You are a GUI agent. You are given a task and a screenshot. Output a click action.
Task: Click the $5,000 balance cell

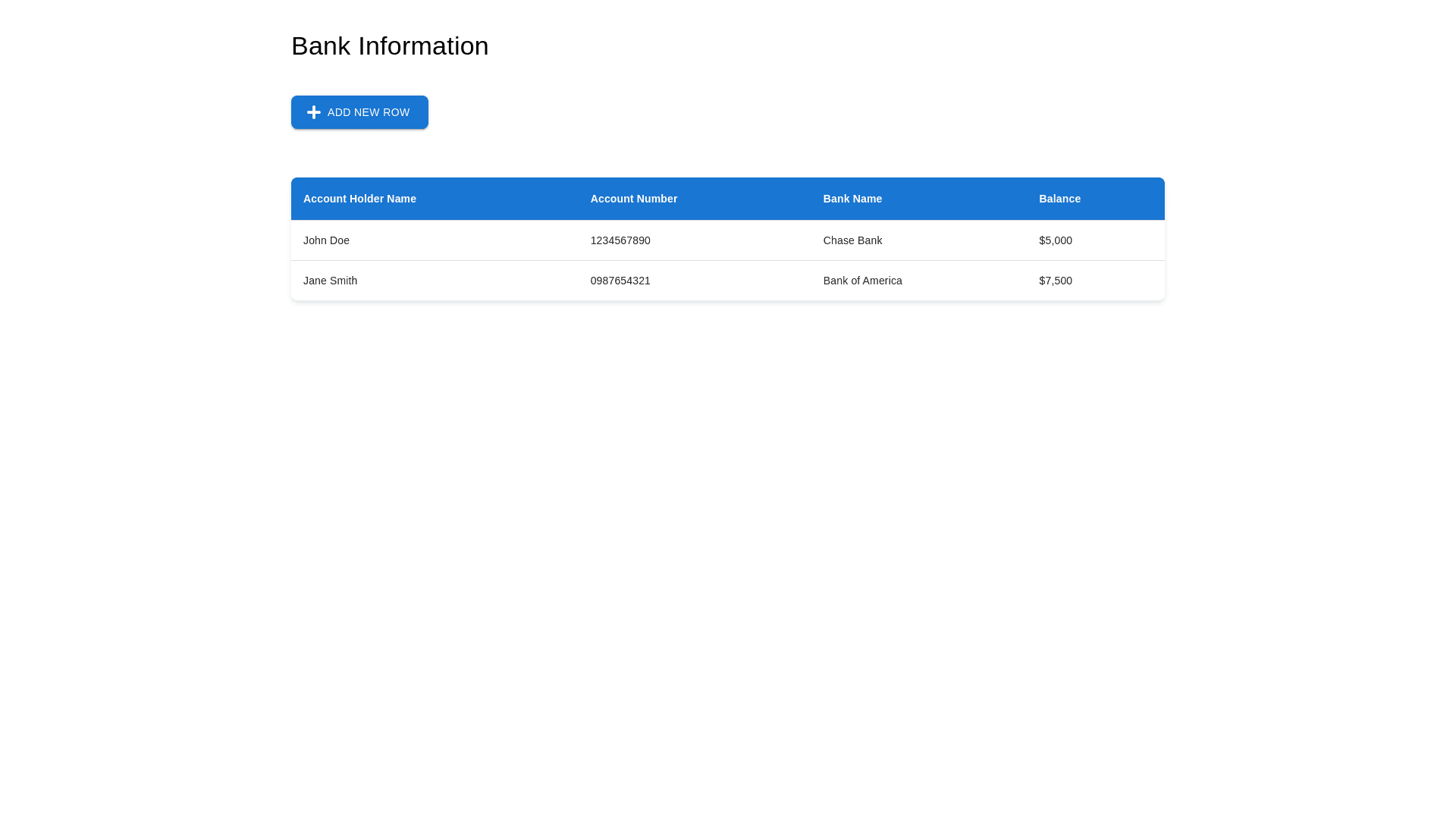click(1055, 240)
